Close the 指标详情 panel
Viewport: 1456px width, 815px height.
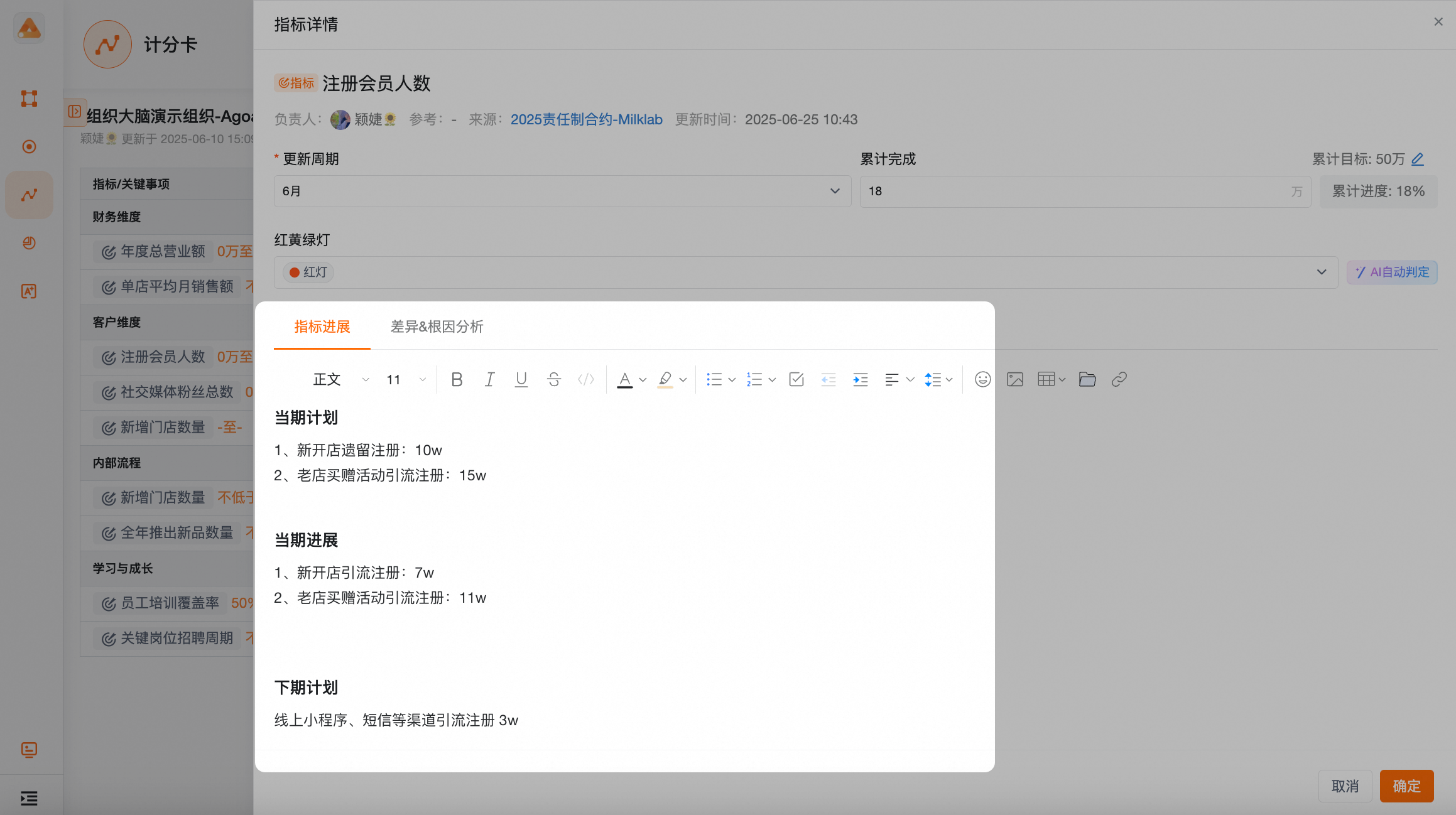point(1438,22)
